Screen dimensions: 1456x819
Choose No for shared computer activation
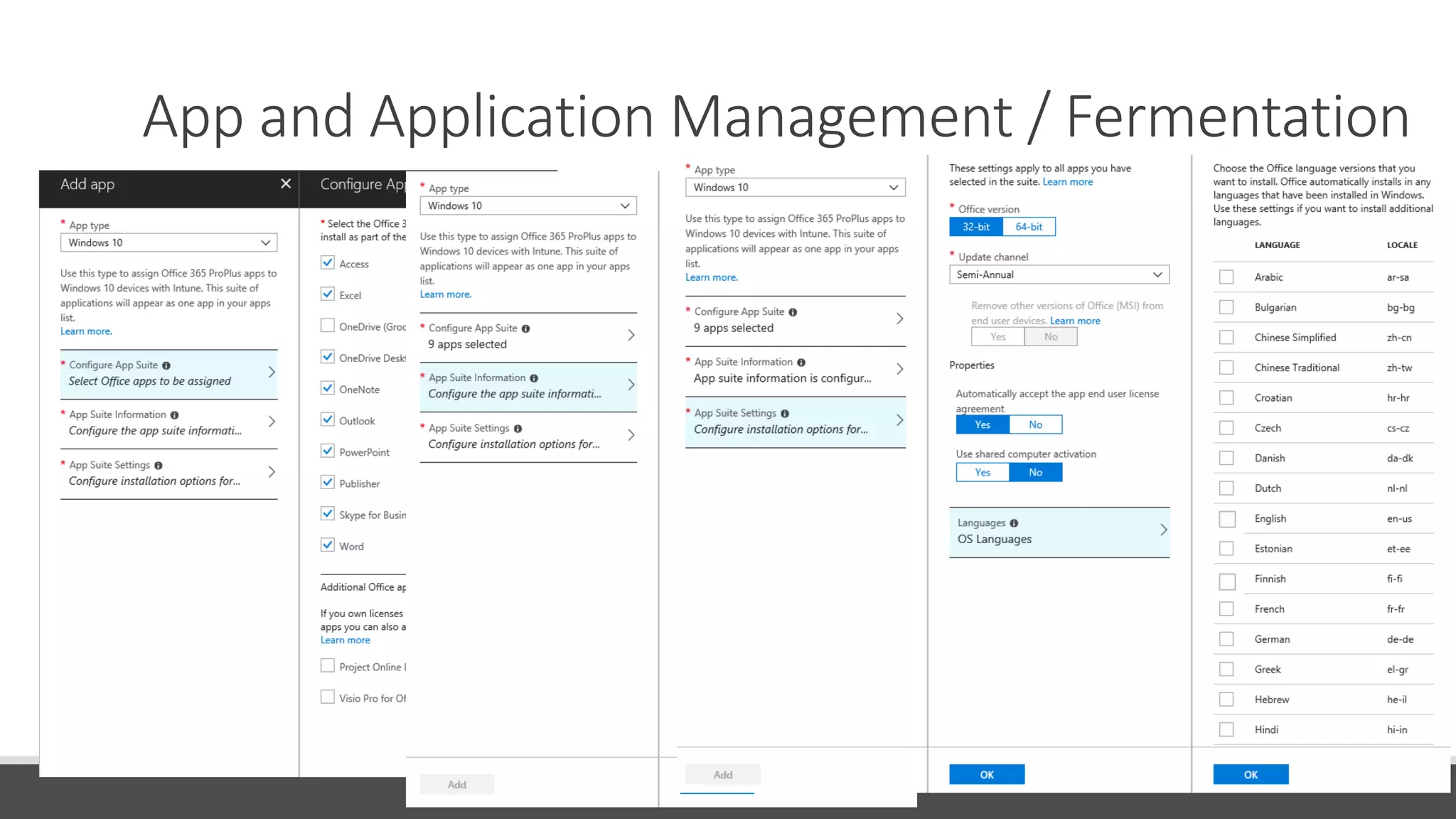[1036, 472]
